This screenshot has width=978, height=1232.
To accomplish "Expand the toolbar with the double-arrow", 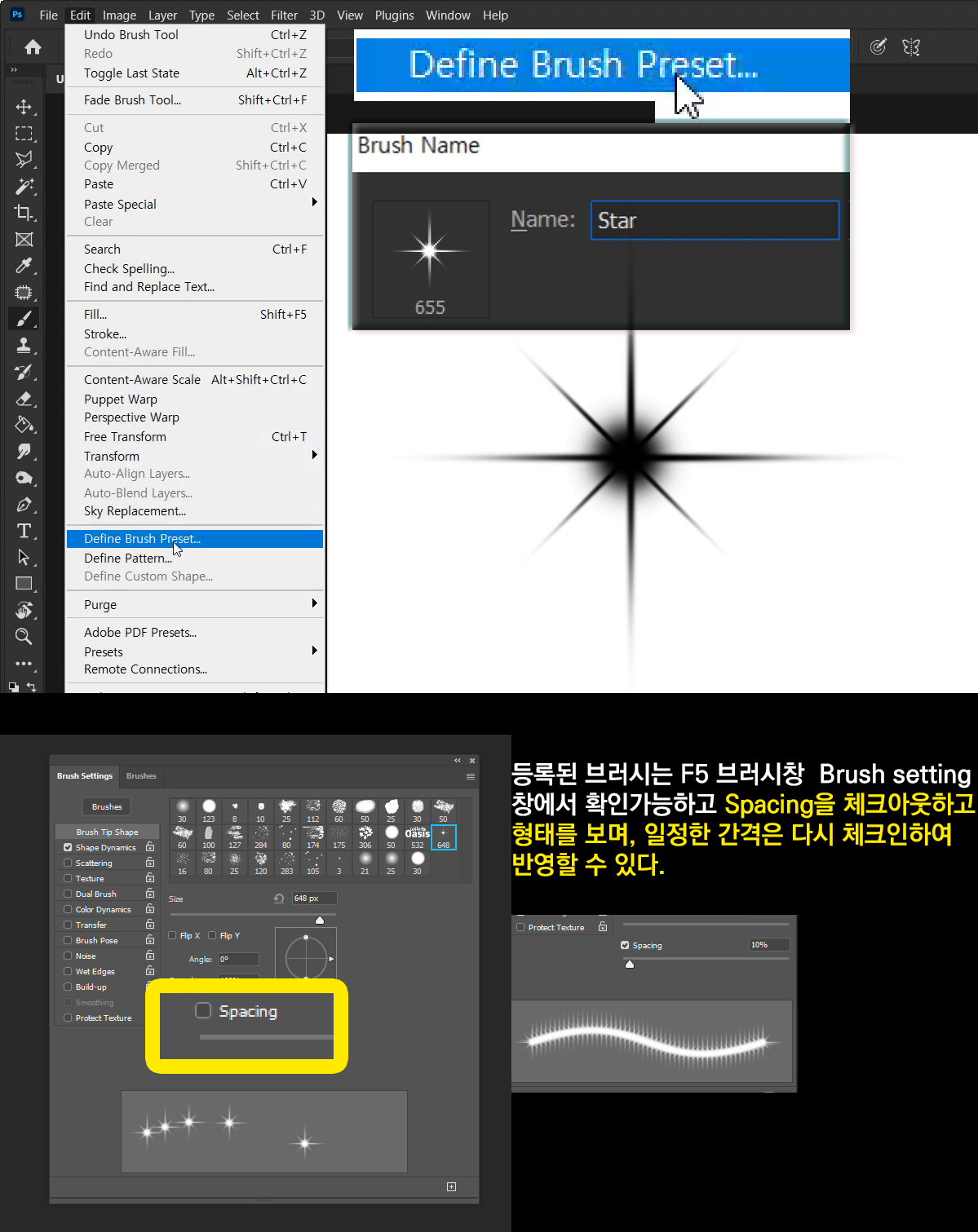I will tap(14, 70).
